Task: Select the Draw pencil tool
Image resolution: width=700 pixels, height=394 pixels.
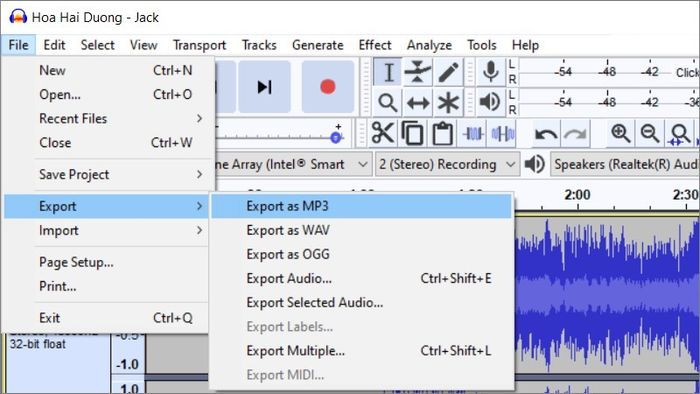Action: click(x=448, y=72)
